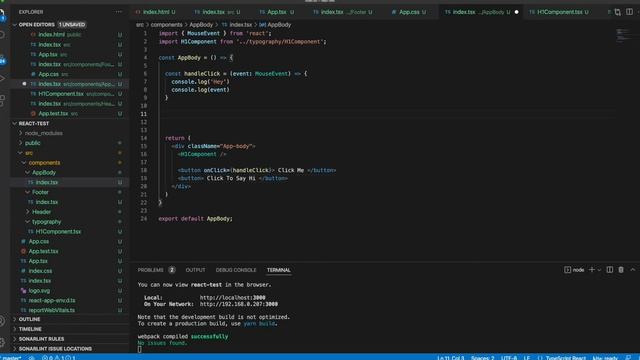Image resolution: width=640 pixels, height=360 pixels.
Task: Change indentation via Spaces: 2
Action: point(482,358)
